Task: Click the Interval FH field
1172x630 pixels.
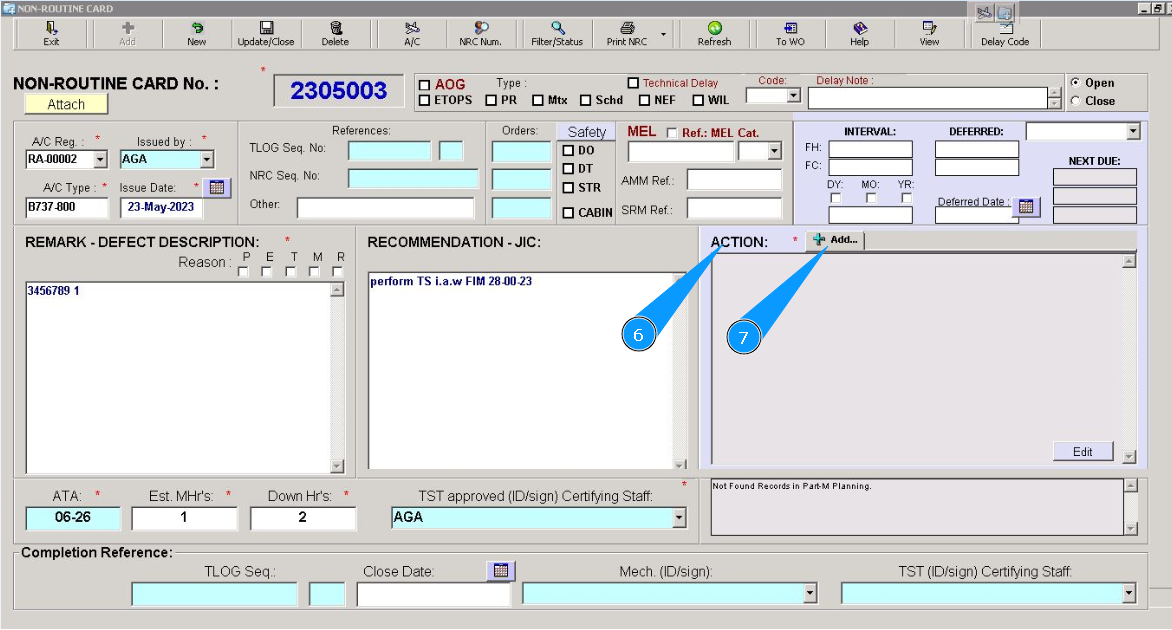Action: [x=870, y=149]
